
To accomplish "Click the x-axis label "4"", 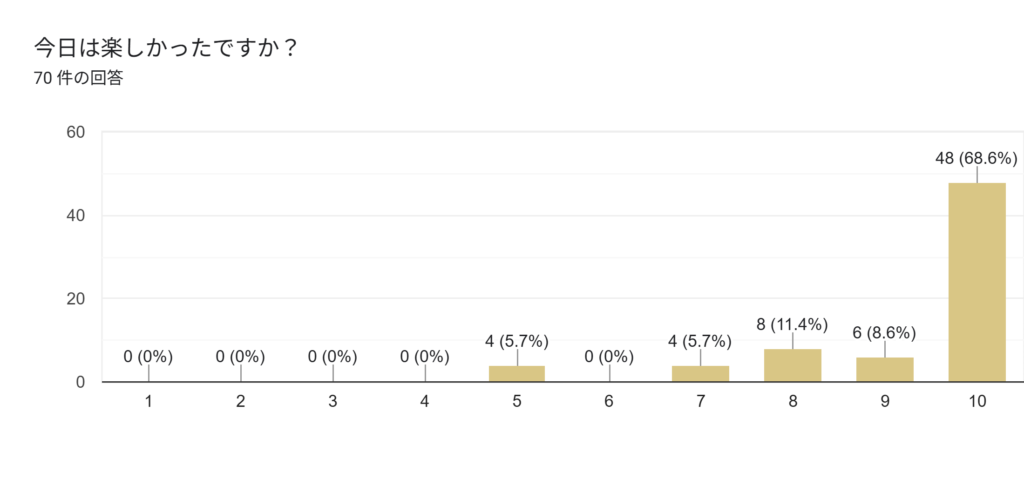I will (425, 402).
